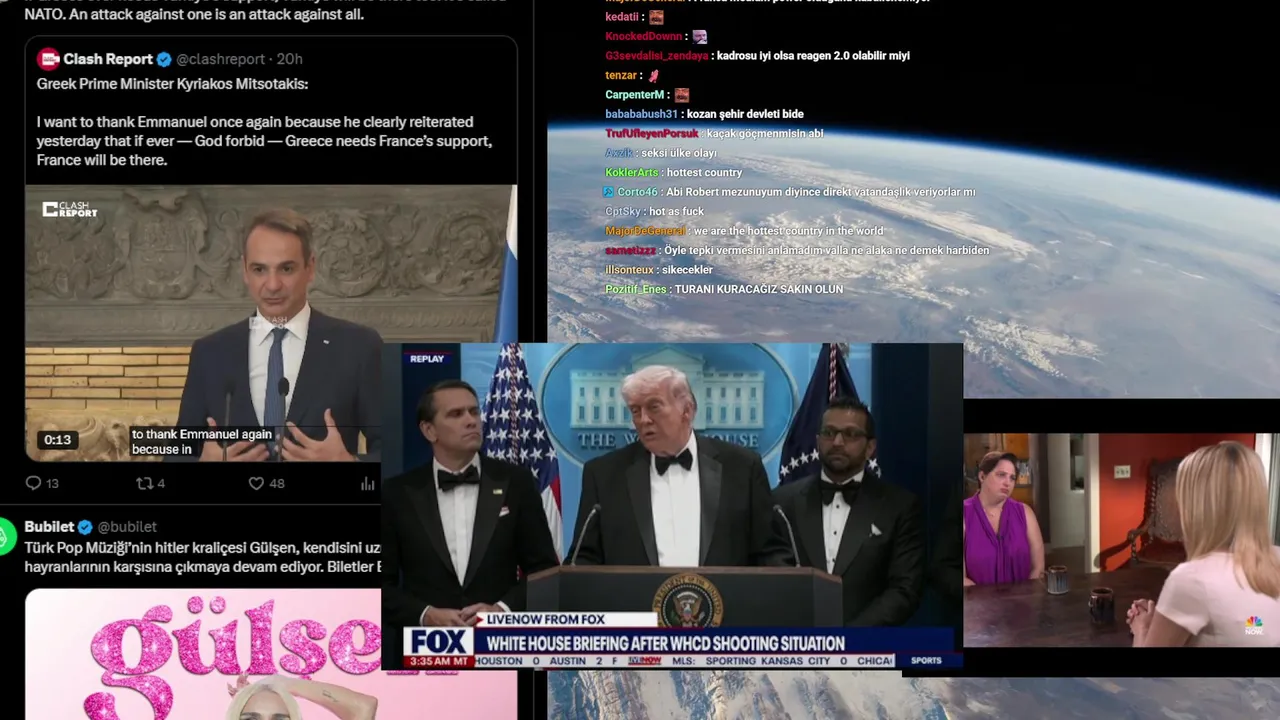The height and width of the screenshot is (720, 1280).
Task: Open the 20h tweet timestamp
Action: coord(290,59)
